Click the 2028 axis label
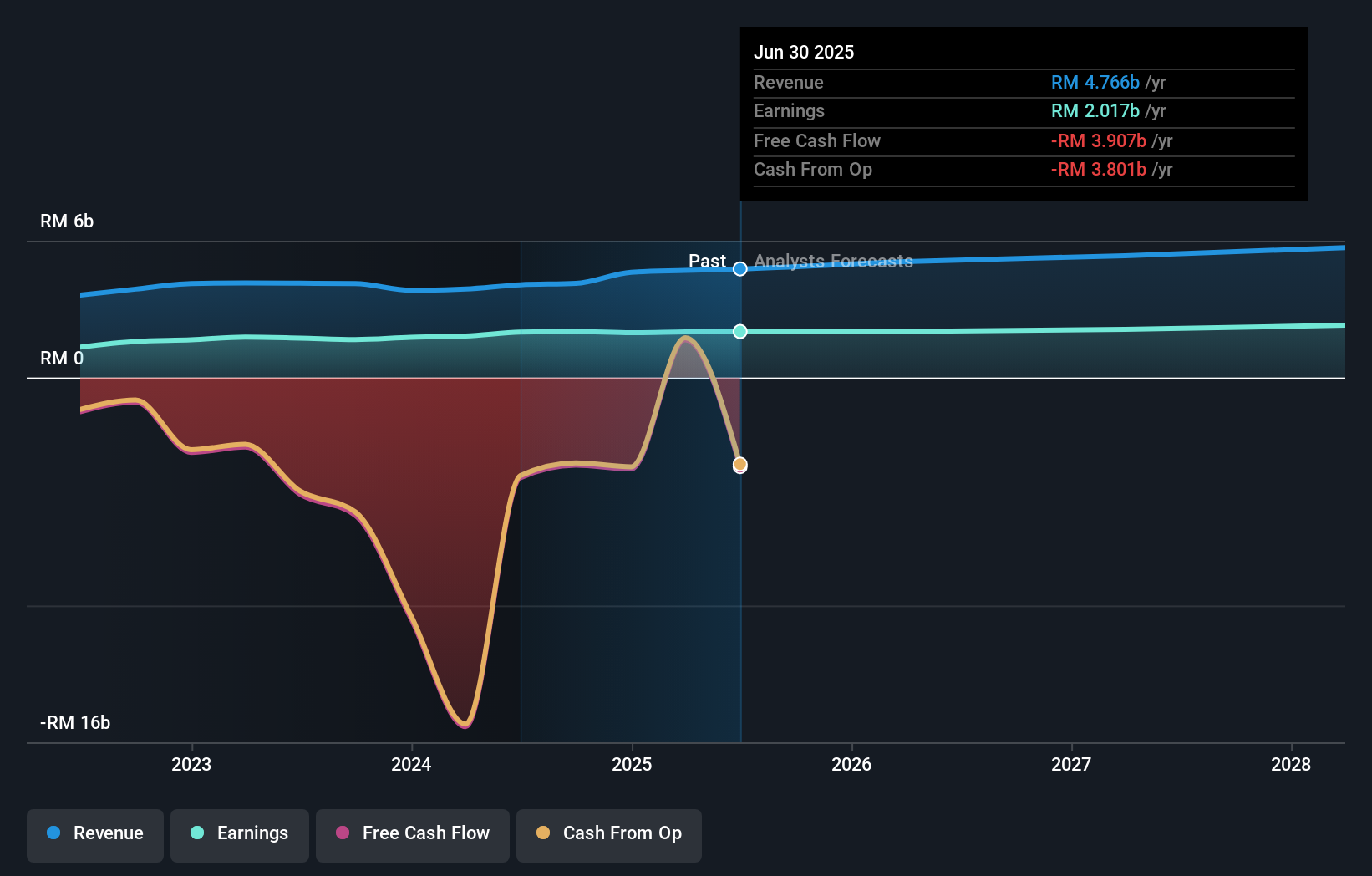This screenshot has height=876, width=1372. coord(1291,764)
